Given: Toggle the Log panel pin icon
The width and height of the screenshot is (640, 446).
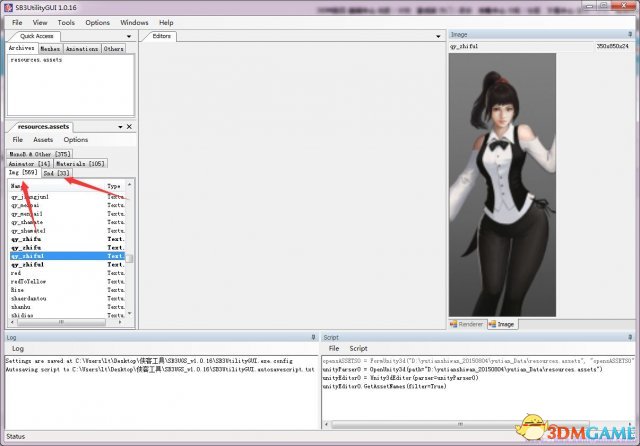Looking at the screenshot, I should coord(313,337).
